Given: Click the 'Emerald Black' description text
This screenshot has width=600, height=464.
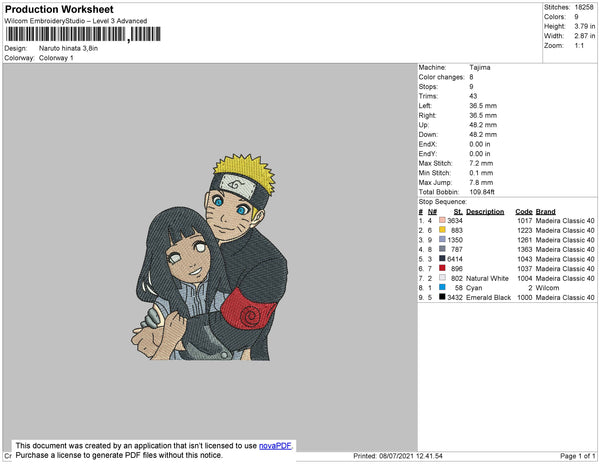Looking at the screenshot, I should (x=489, y=298).
